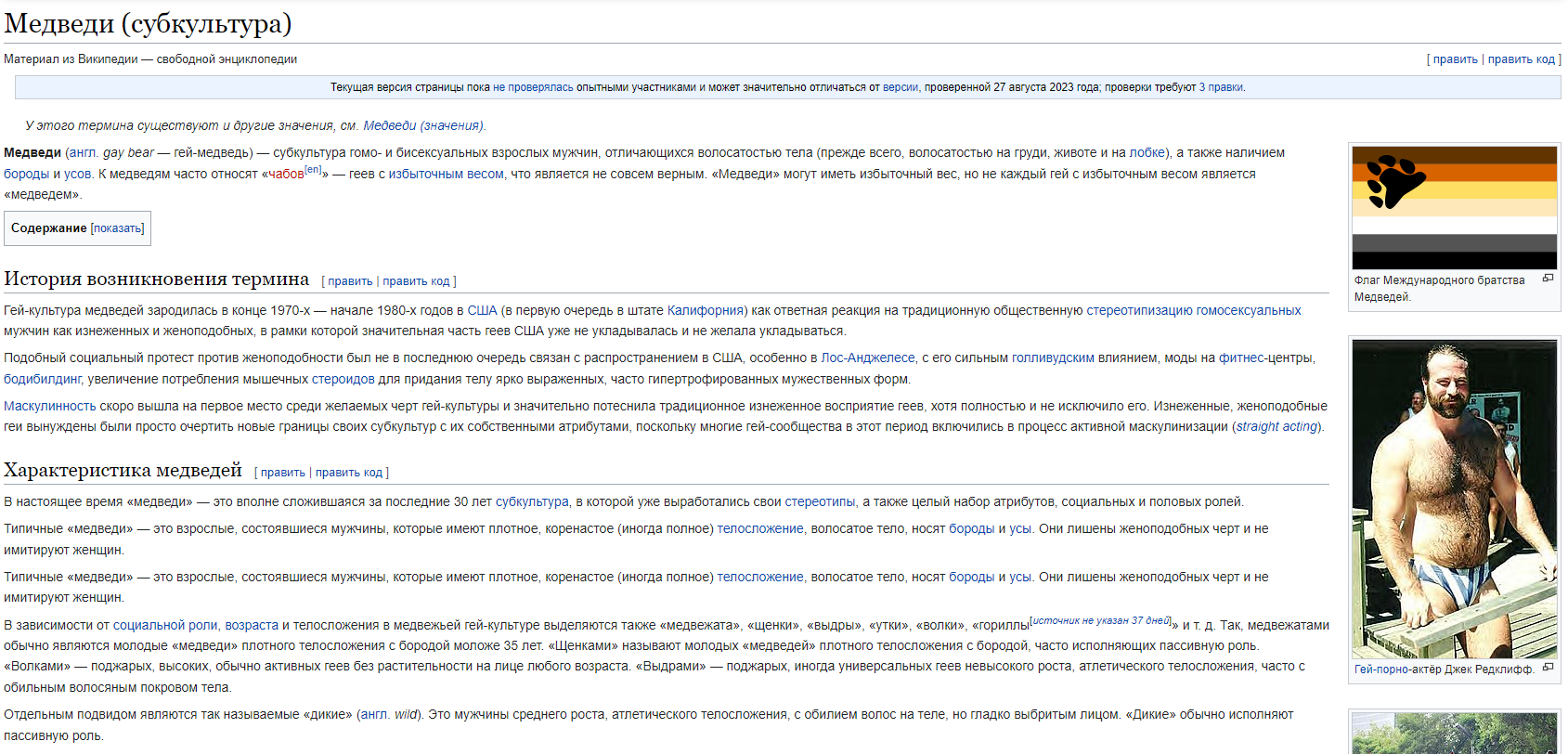Open the бодибилдинг link
This screenshot has height=754, width=1568.
[x=43, y=379]
